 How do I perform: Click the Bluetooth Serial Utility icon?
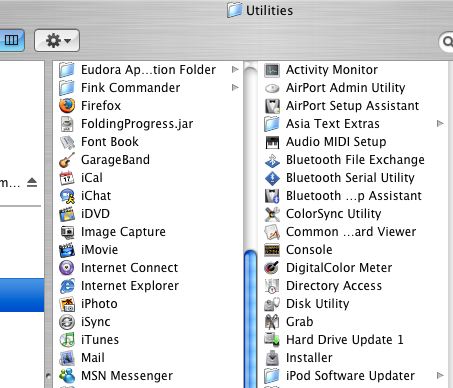coord(272,178)
